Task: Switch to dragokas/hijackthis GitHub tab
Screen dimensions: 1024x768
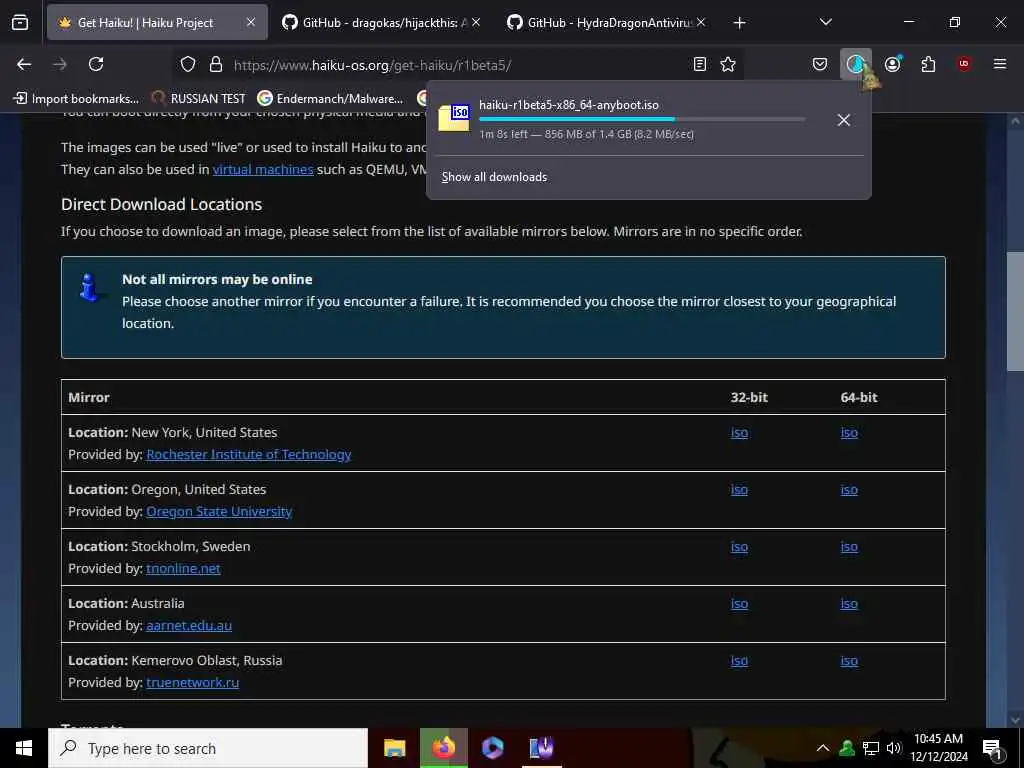Action: tap(379, 23)
